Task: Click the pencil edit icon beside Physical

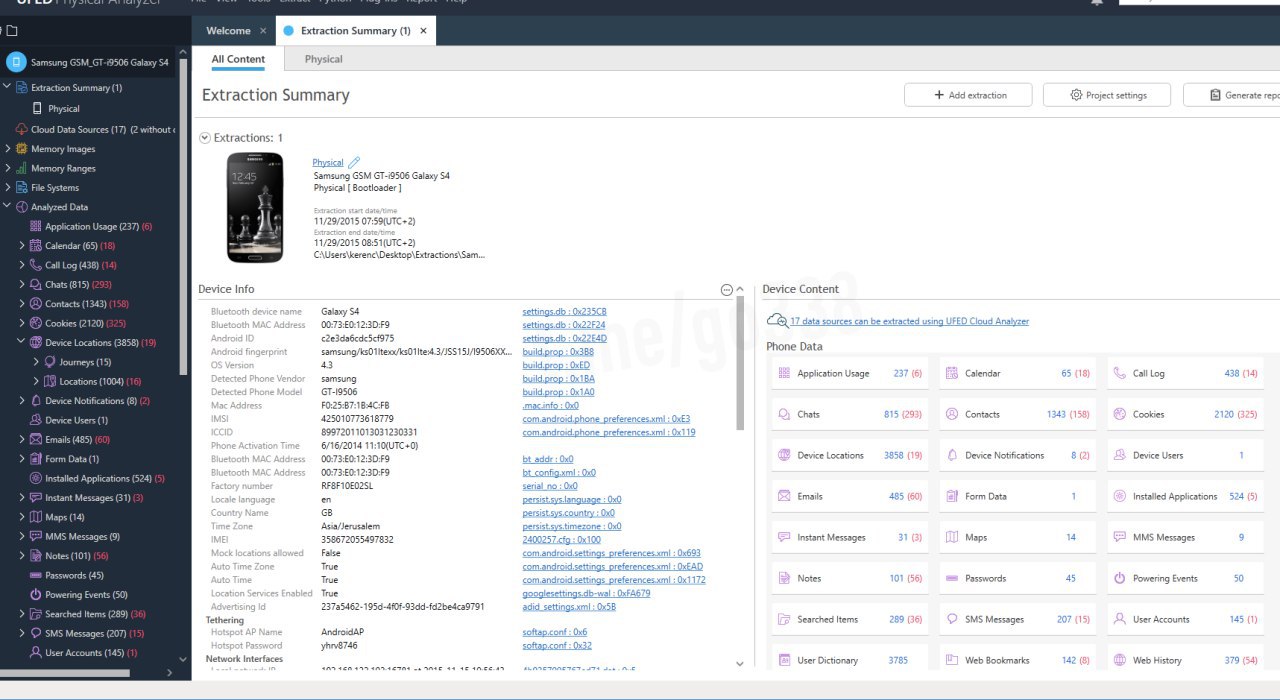Action: [353, 162]
